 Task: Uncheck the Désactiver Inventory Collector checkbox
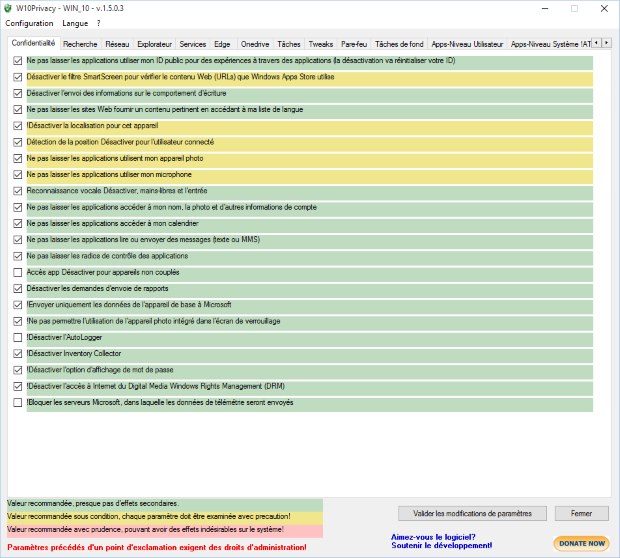click(18, 354)
